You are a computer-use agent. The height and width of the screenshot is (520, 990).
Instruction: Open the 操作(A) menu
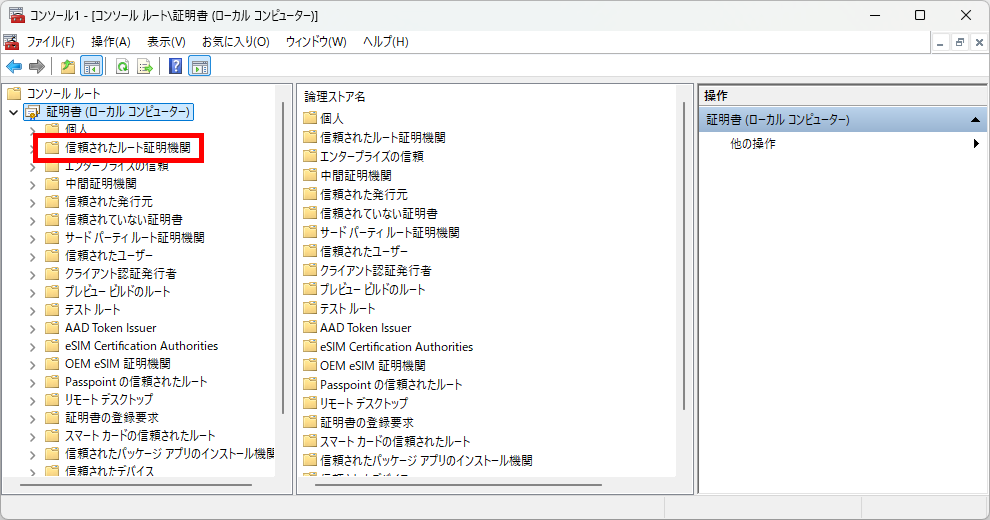pyautogui.click(x=111, y=42)
